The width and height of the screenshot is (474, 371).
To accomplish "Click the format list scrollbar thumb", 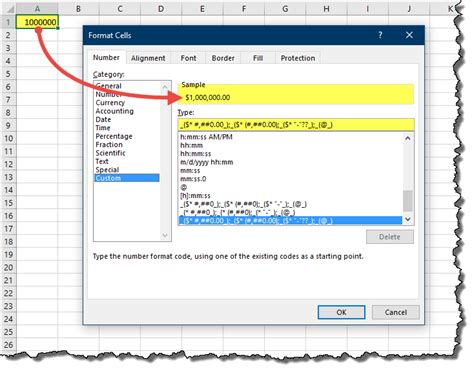I will [408, 201].
